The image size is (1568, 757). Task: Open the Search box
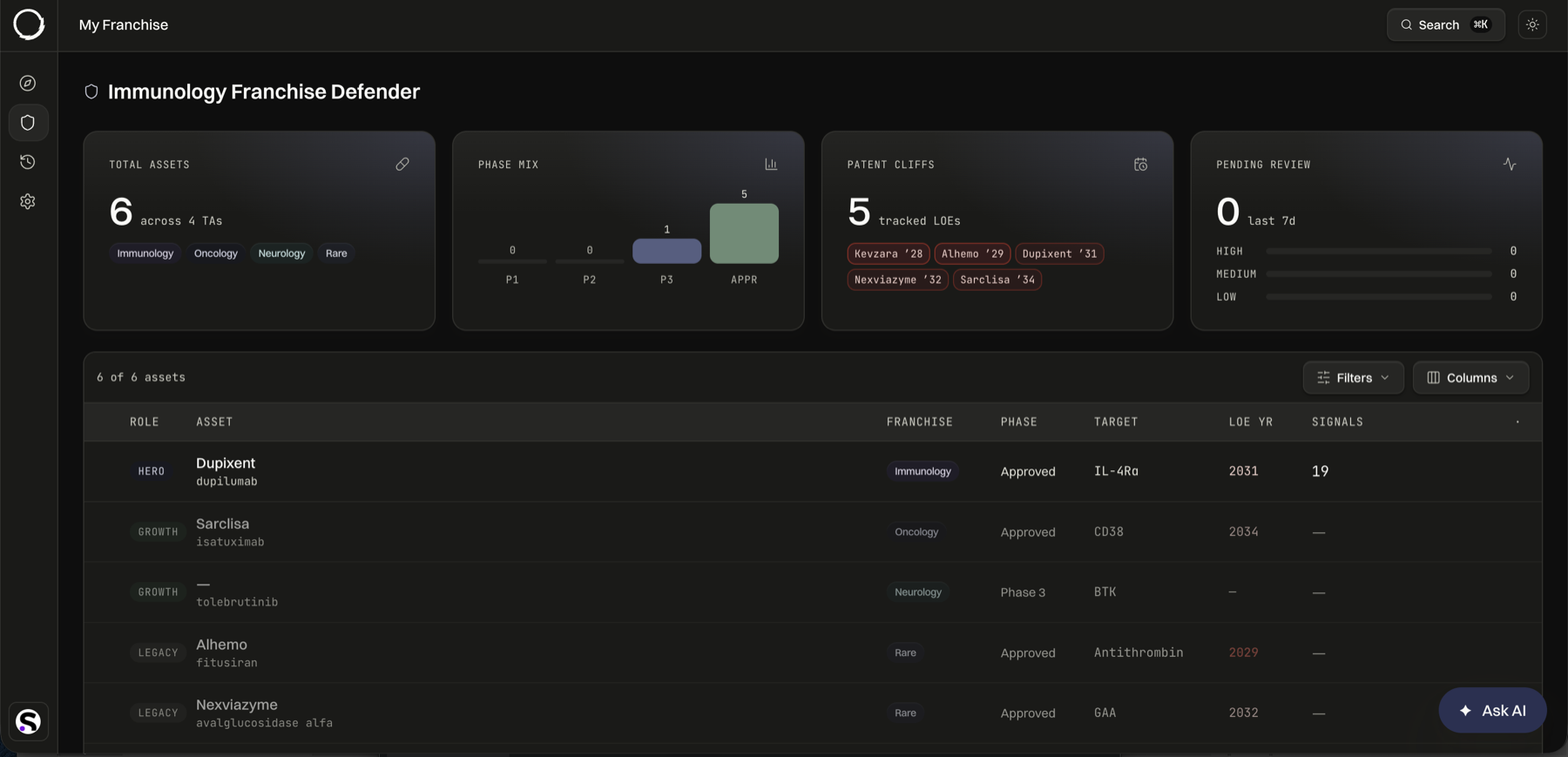[1445, 24]
